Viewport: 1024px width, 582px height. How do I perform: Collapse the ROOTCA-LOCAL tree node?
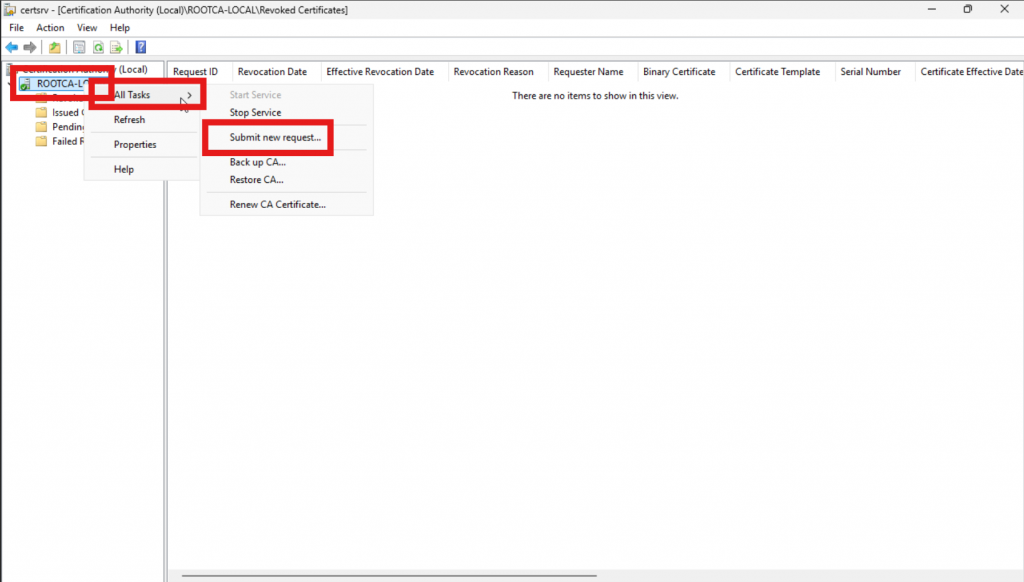click(x=9, y=85)
